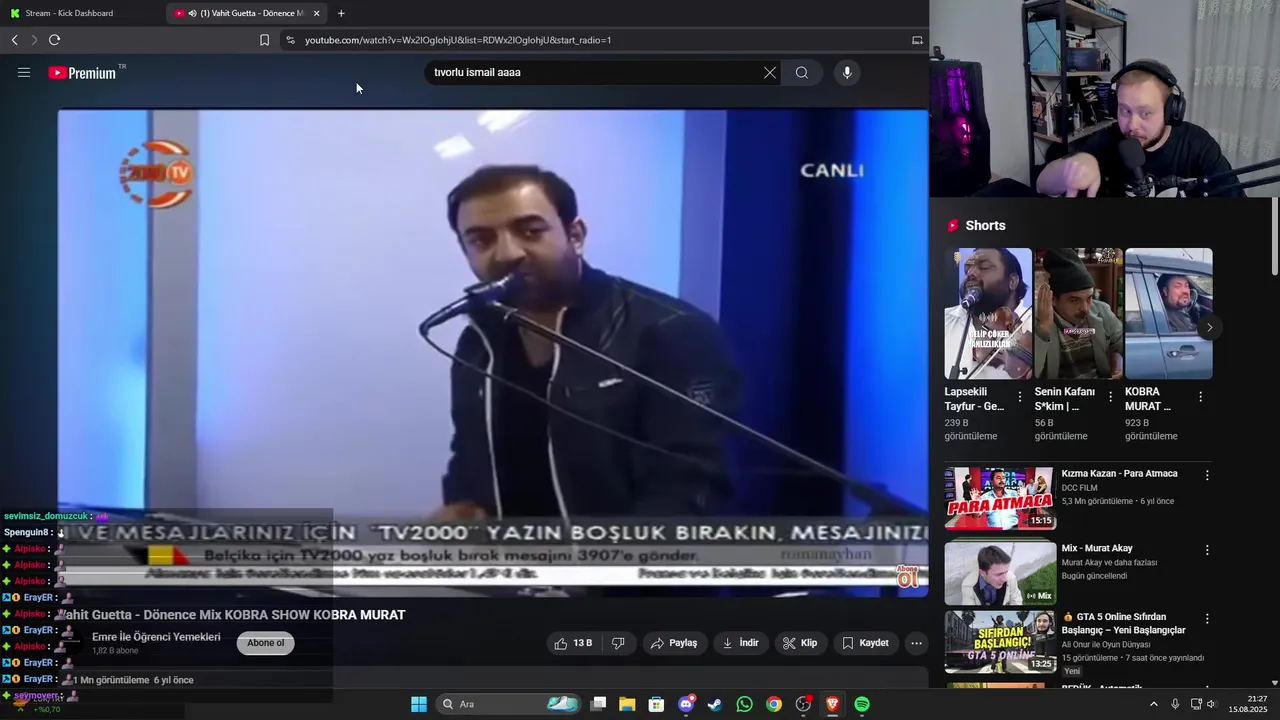The height and width of the screenshot is (720, 1280).
Task: Like the video (13 B)
Action: click(574, 643)
